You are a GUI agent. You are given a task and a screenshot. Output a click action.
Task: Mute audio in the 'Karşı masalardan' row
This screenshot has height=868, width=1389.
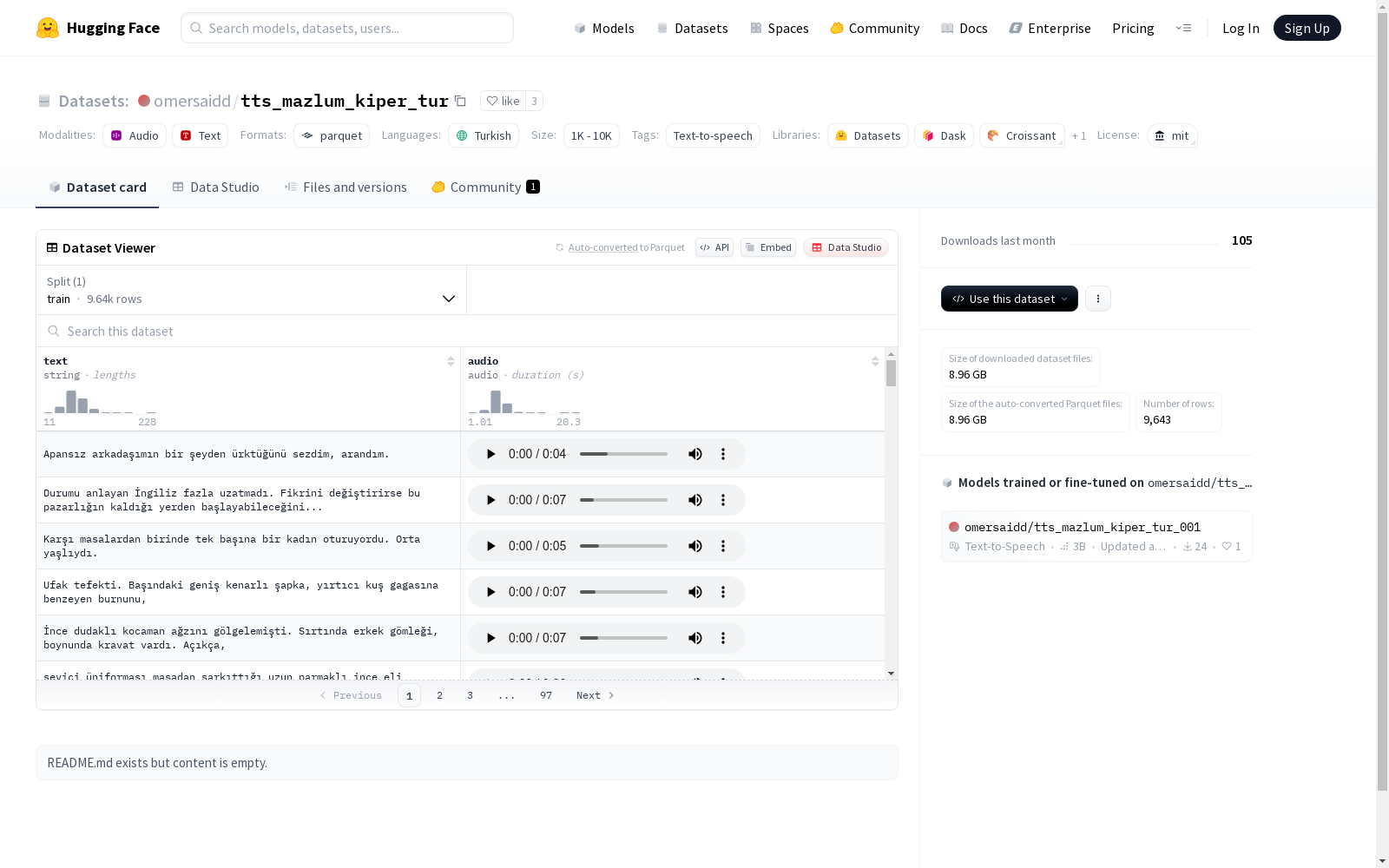pyautogui.click(x=695, y=546)
